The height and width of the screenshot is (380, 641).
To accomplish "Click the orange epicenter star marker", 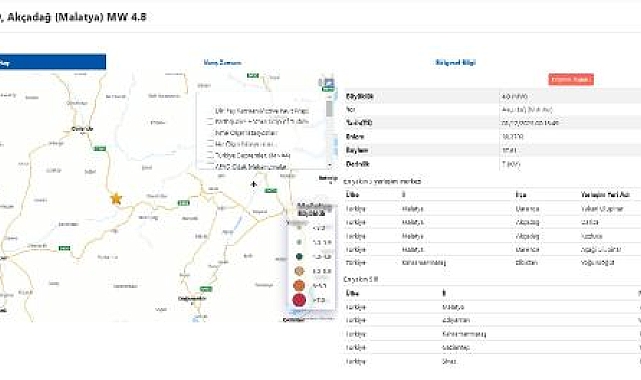I will click(x=116, y=199).
